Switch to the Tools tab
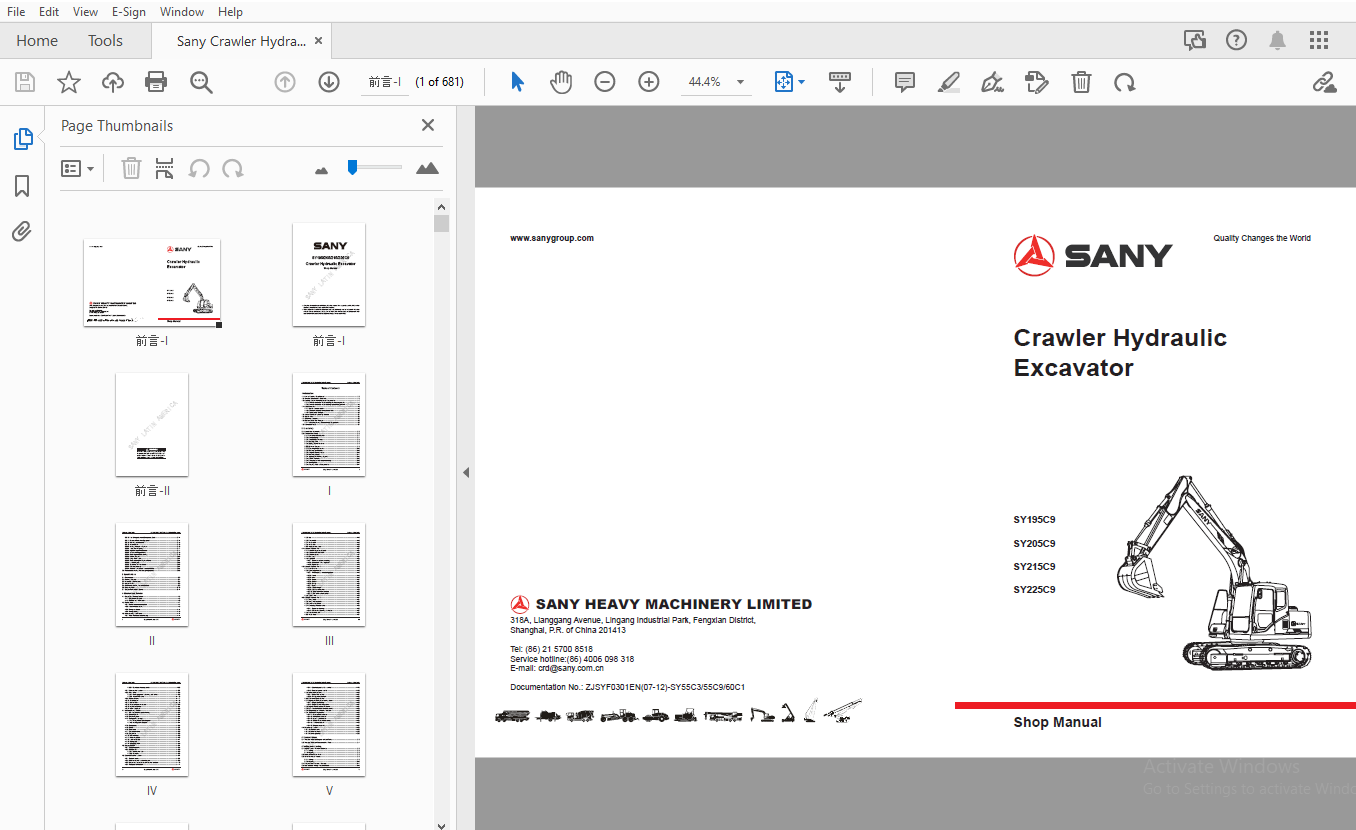This screenshot has height=830, width=1356. (x=105, y=41)
